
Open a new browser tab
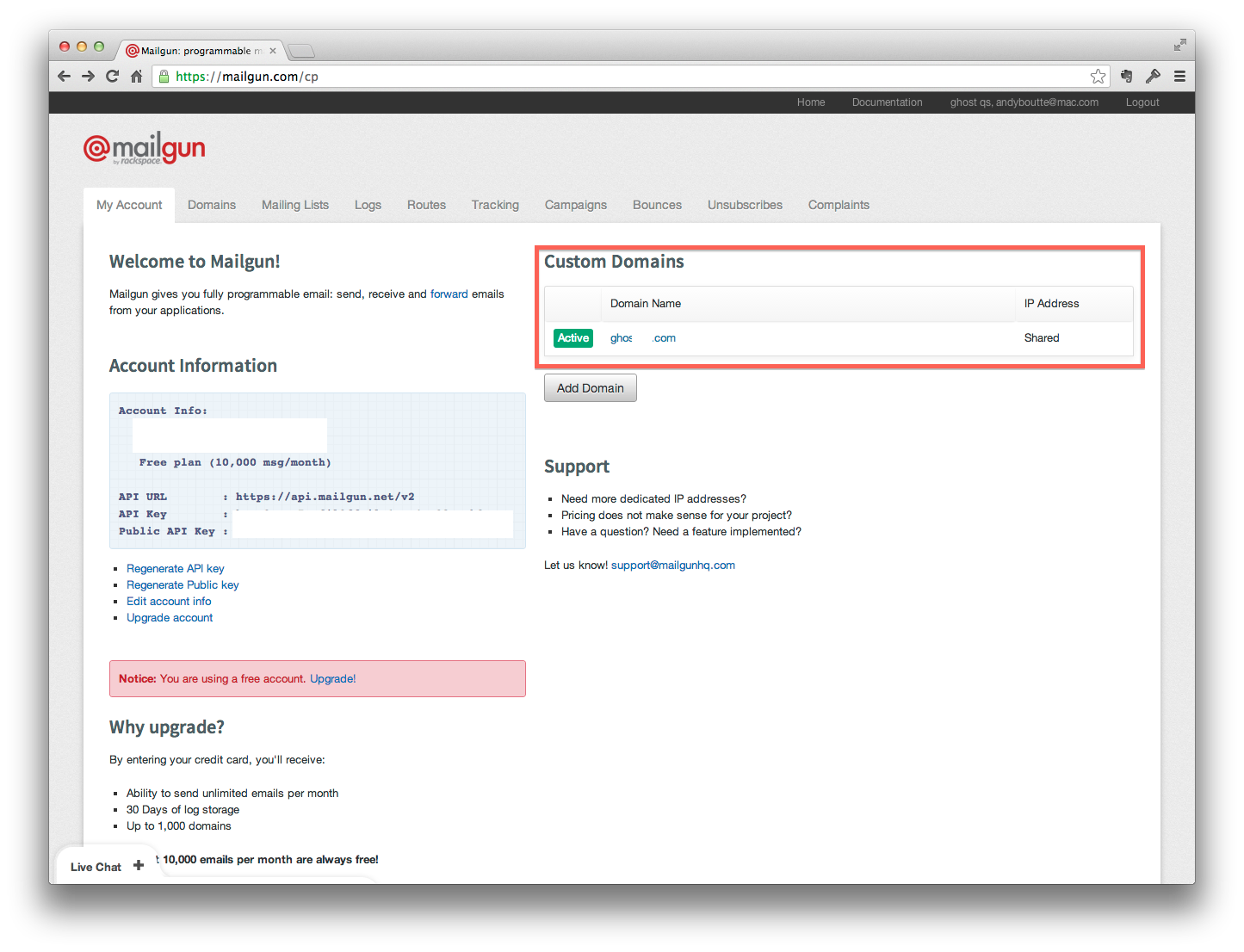point(300,51)
